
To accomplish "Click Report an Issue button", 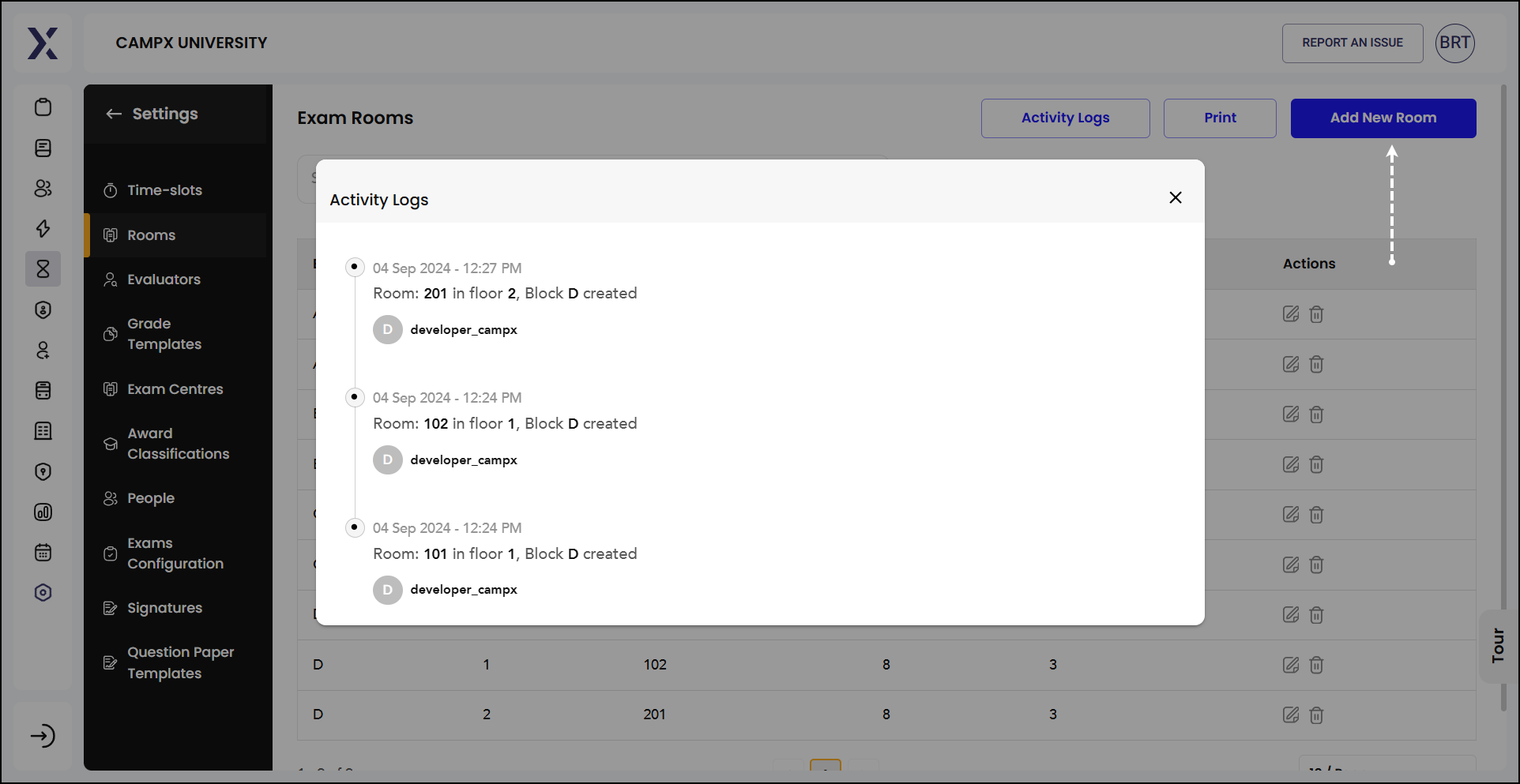I will click(1353, 43).
